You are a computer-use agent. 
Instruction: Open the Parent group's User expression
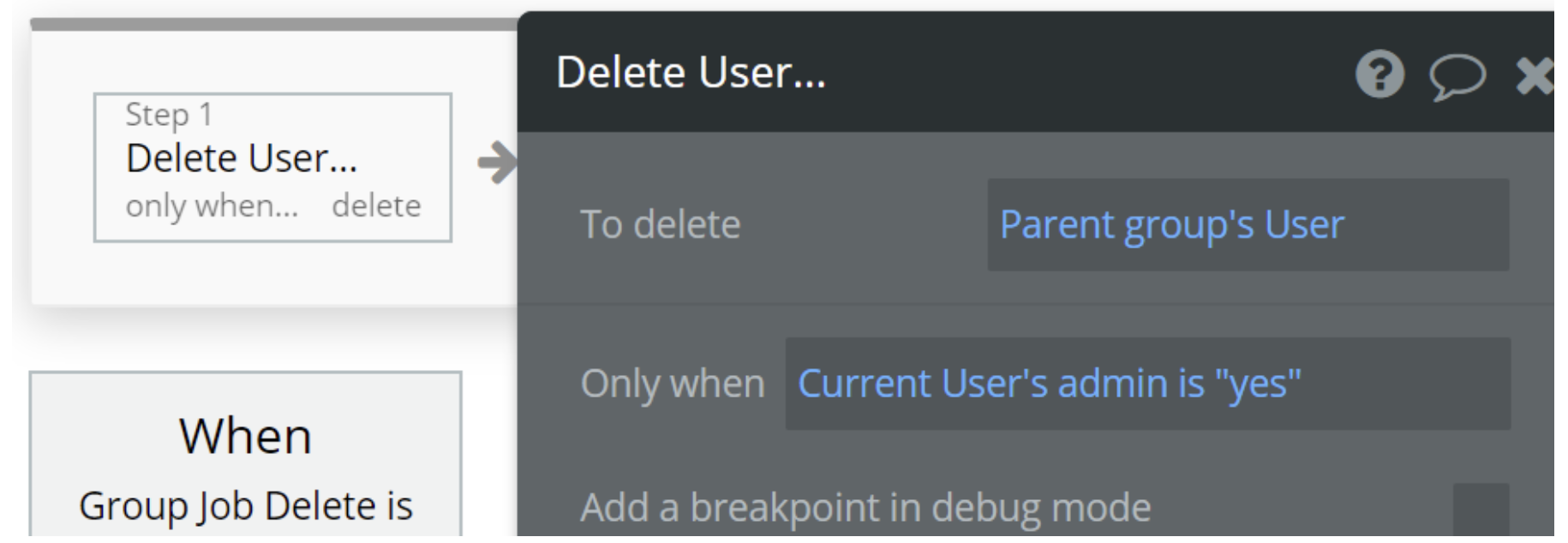coord(1171,225)
